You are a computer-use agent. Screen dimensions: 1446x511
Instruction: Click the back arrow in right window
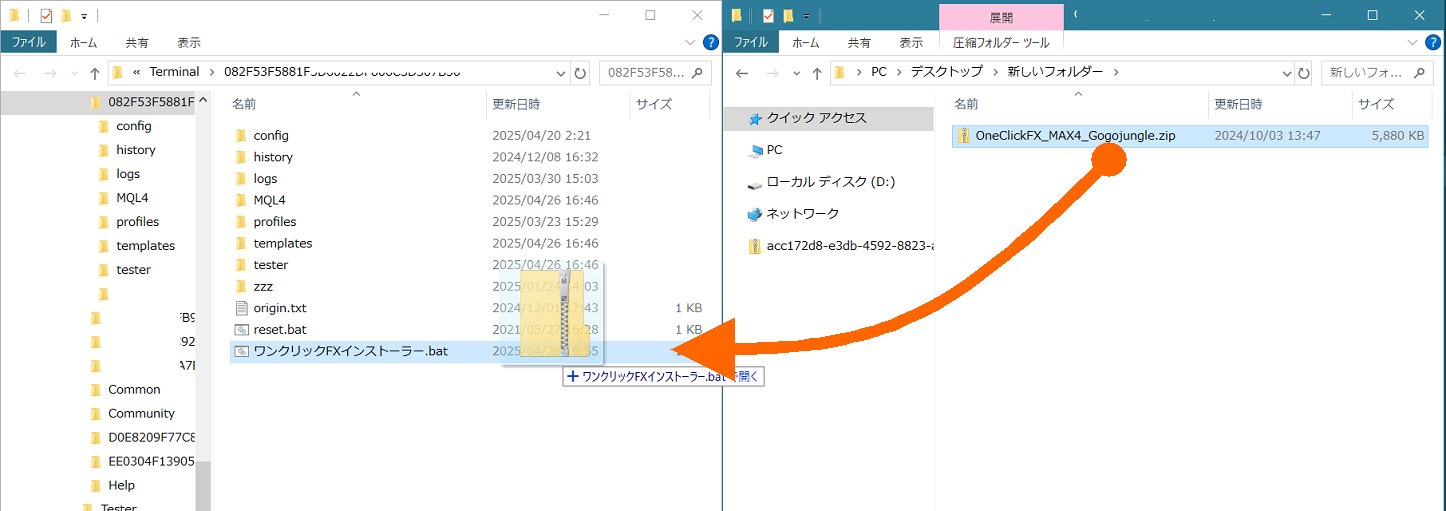743,72
